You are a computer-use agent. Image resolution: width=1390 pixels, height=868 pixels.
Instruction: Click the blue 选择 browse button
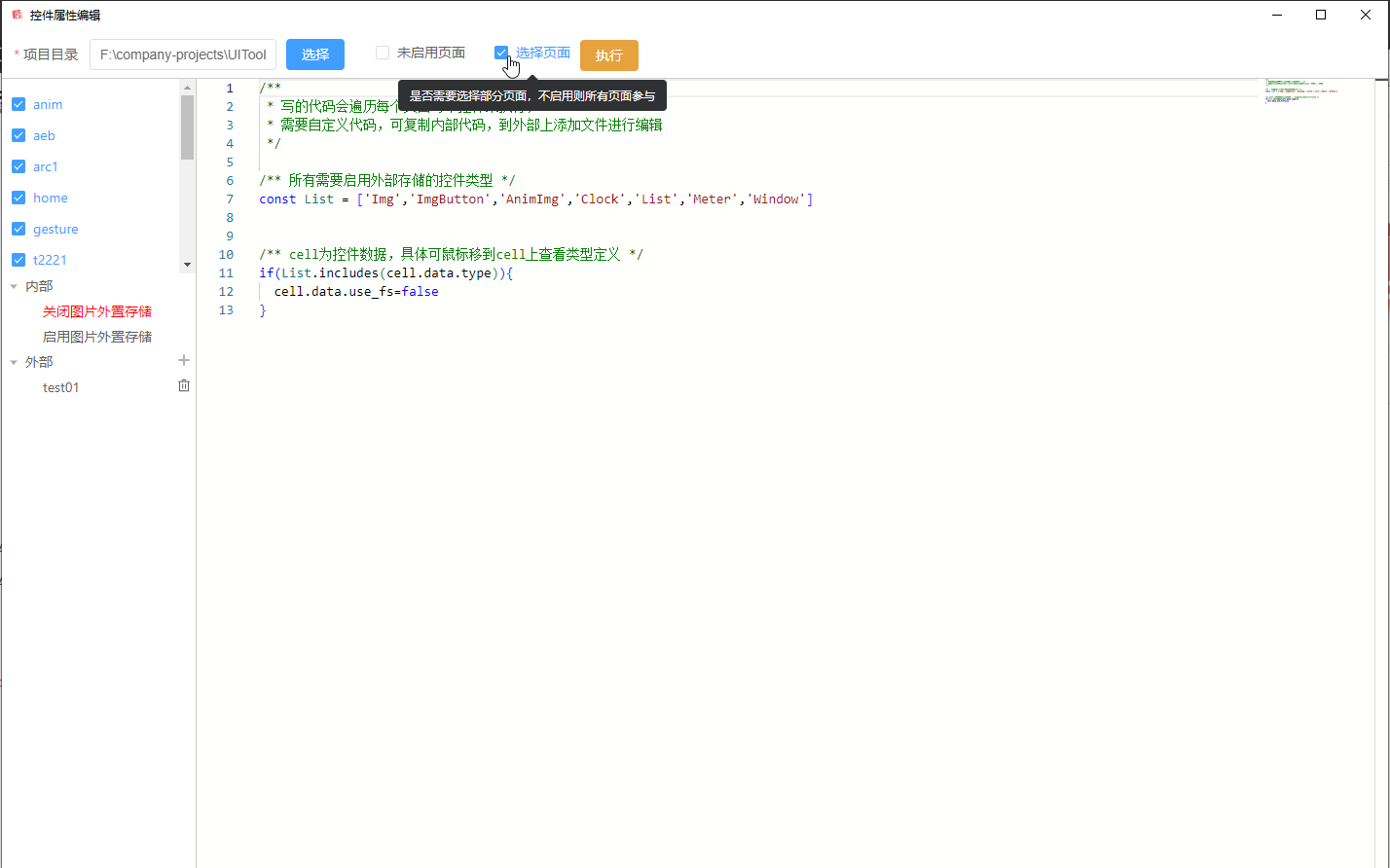tap(315, 54)
